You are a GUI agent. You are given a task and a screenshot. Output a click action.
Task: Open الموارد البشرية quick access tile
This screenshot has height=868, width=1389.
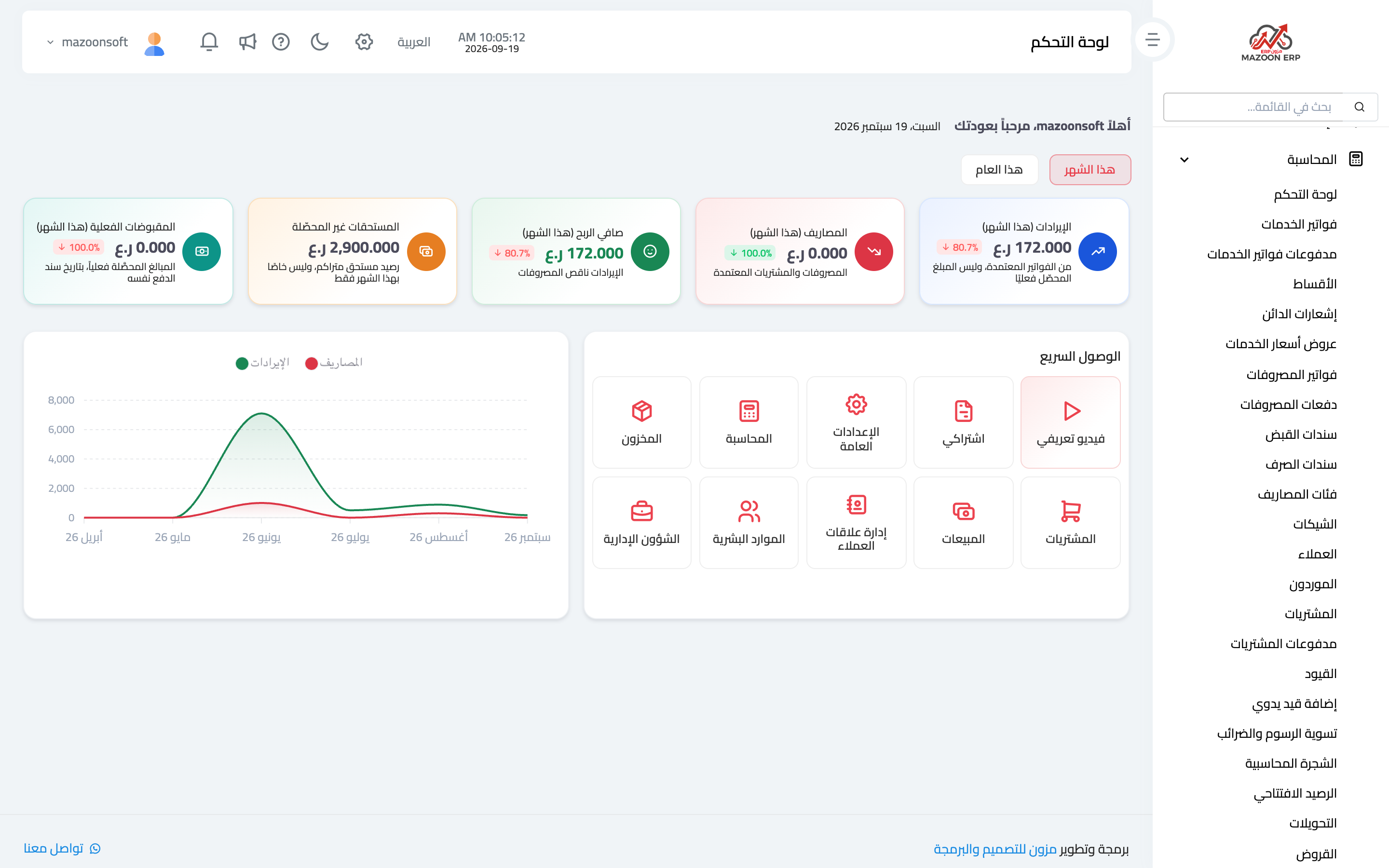[749, 522]
